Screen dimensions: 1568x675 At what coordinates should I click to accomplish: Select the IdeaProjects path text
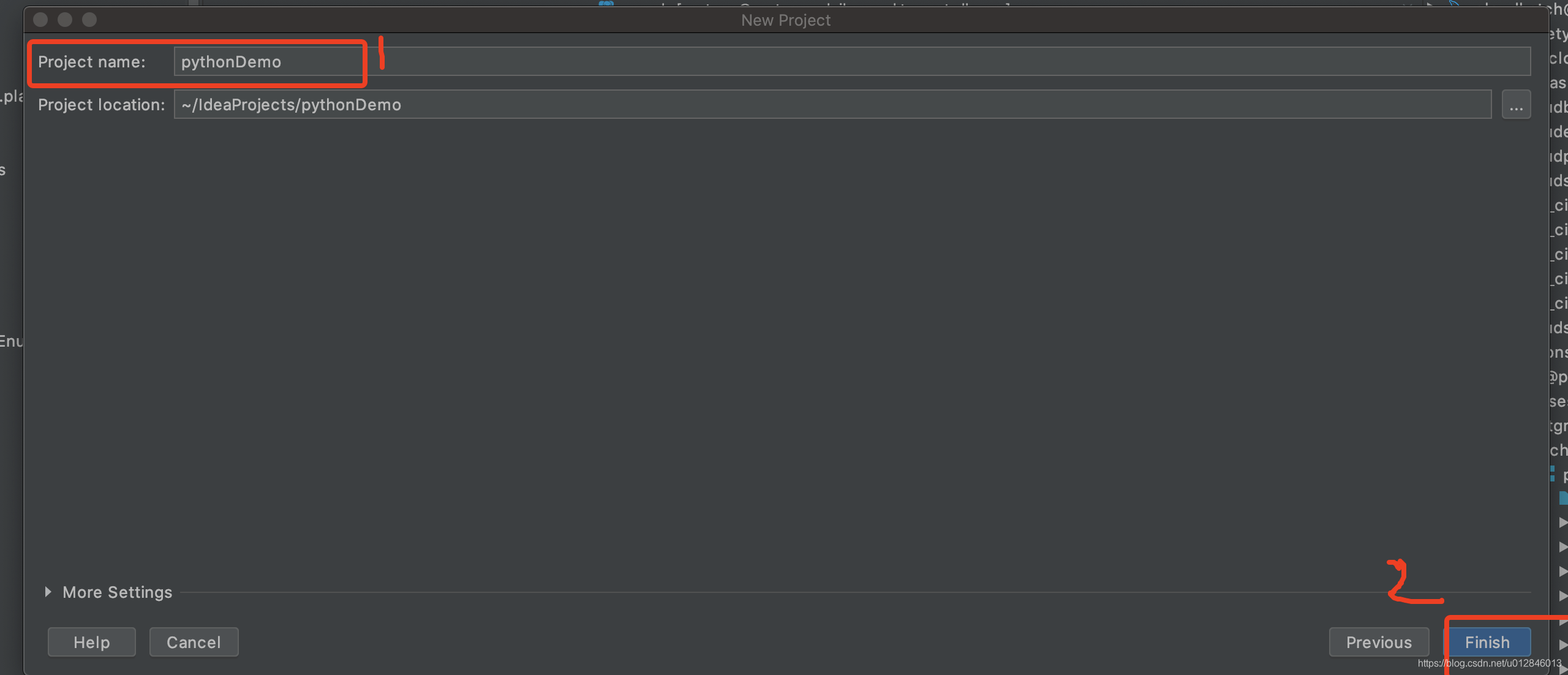(x=290, y=104)
